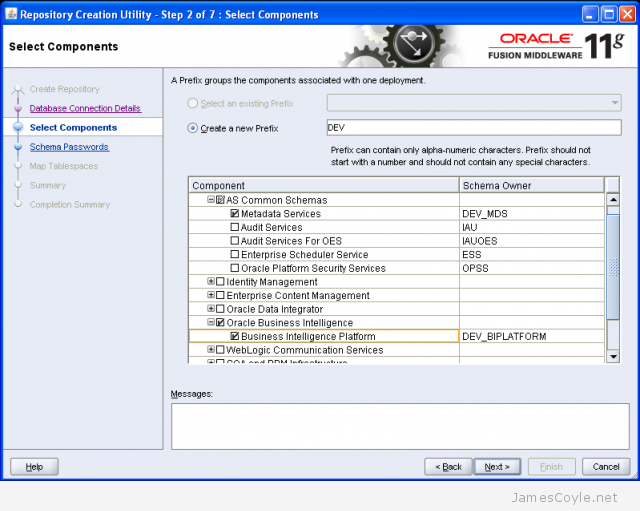Select the 'Select an existing Prefix' radio button

point(192,103)
